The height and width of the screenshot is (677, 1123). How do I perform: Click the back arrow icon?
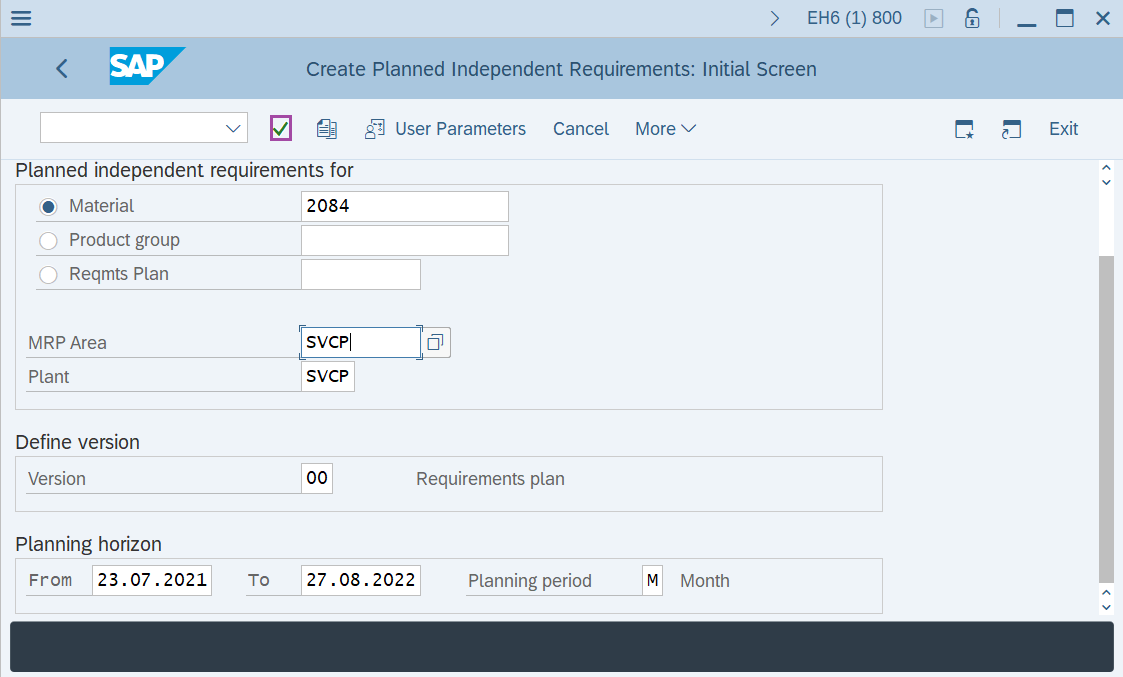62,69
